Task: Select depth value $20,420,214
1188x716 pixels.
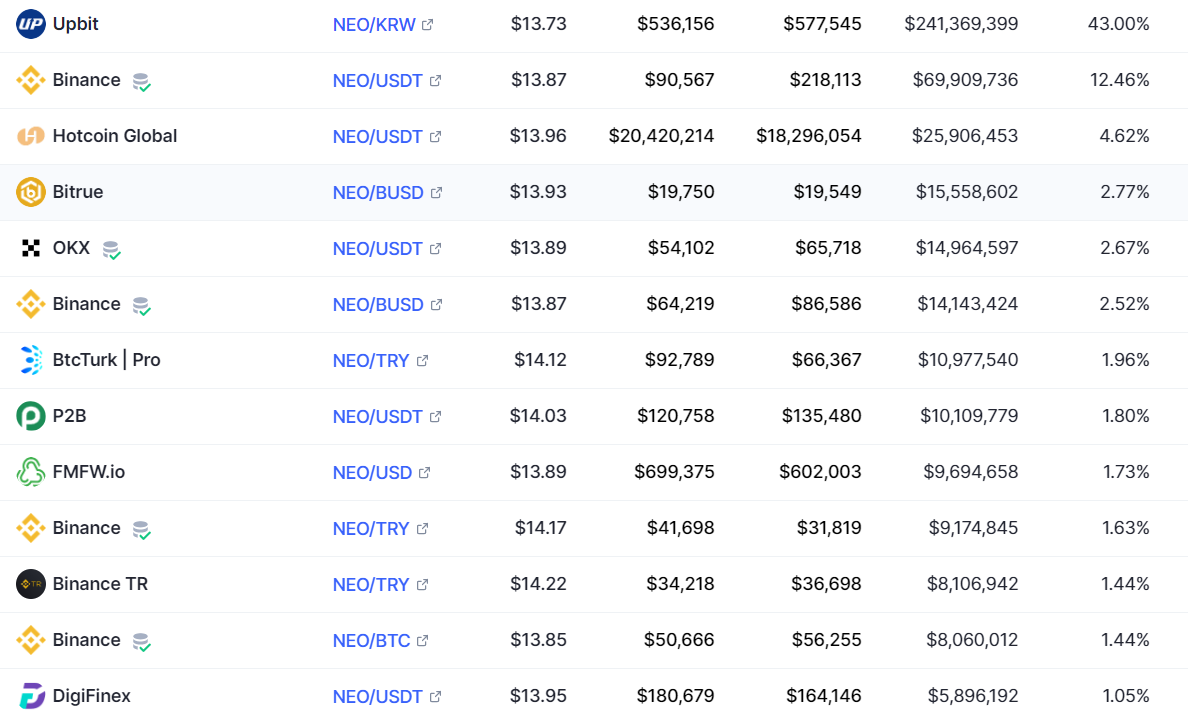Action: (x=661, y=136)
